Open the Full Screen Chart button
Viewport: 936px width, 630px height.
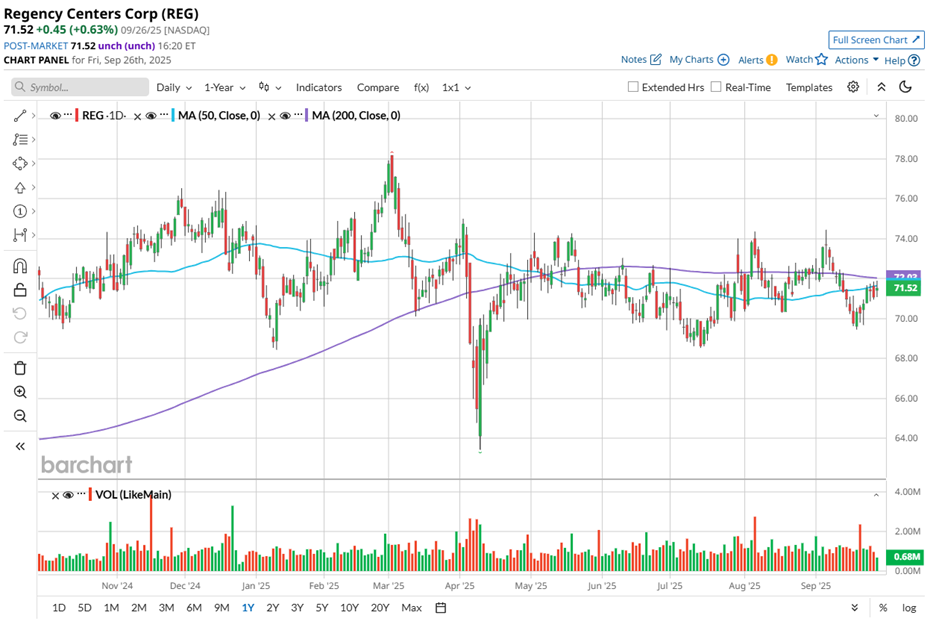coord(876,40)
